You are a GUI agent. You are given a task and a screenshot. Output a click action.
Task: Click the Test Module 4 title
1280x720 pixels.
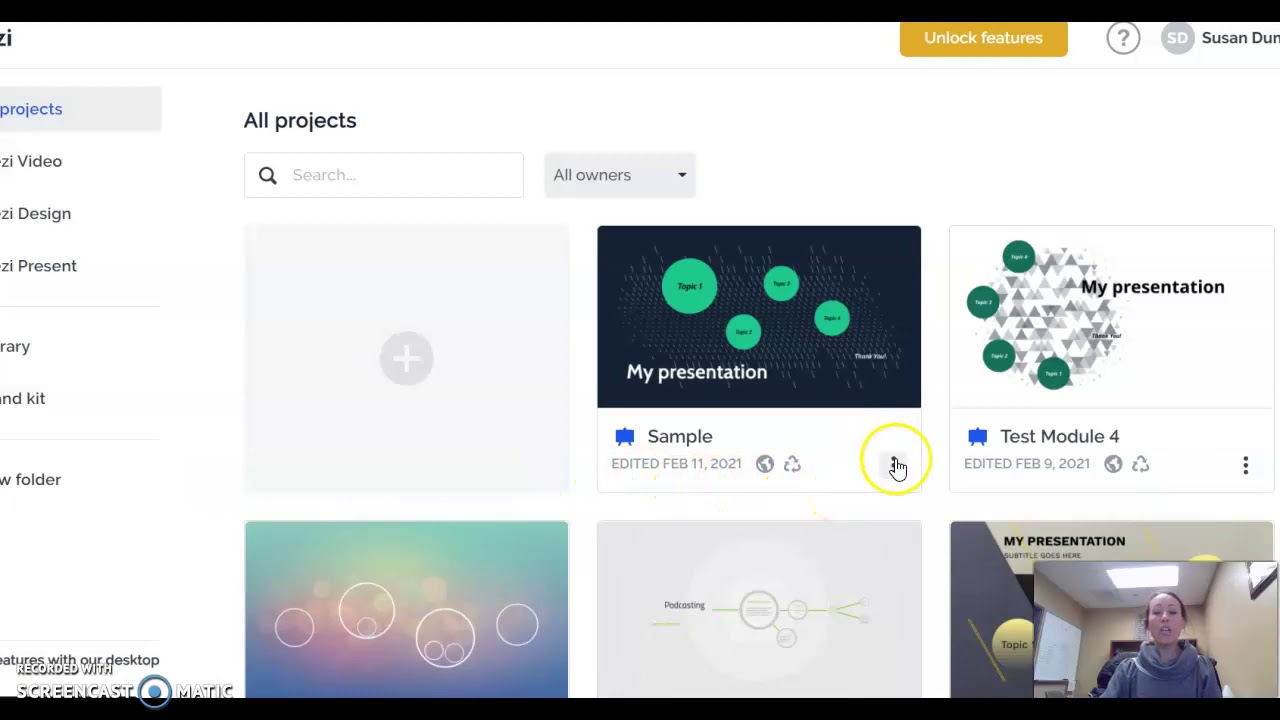click(x=1059, y=436)
